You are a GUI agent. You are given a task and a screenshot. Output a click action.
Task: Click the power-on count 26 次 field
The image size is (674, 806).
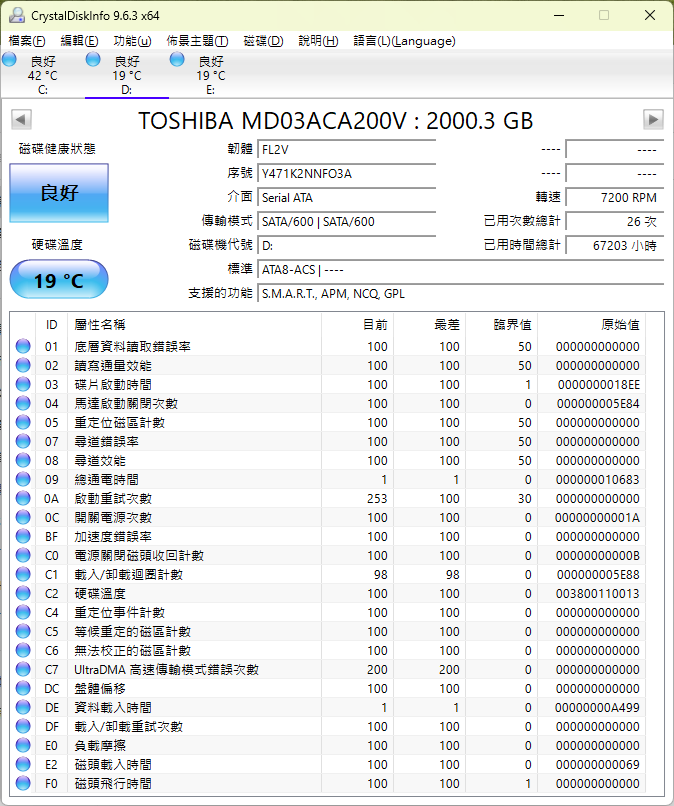click(x=615, y=222)
